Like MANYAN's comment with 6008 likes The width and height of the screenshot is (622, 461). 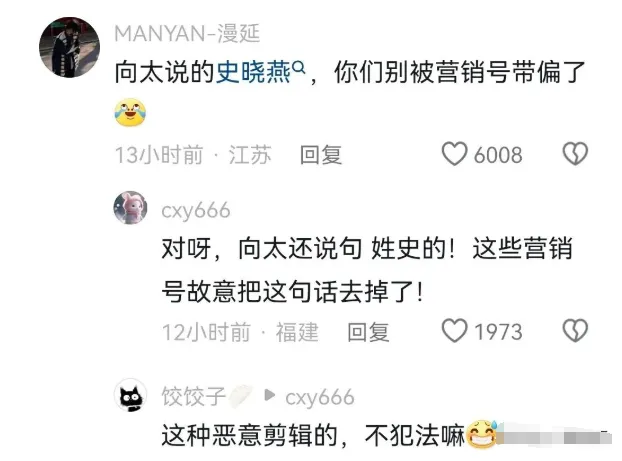(455, 154)
